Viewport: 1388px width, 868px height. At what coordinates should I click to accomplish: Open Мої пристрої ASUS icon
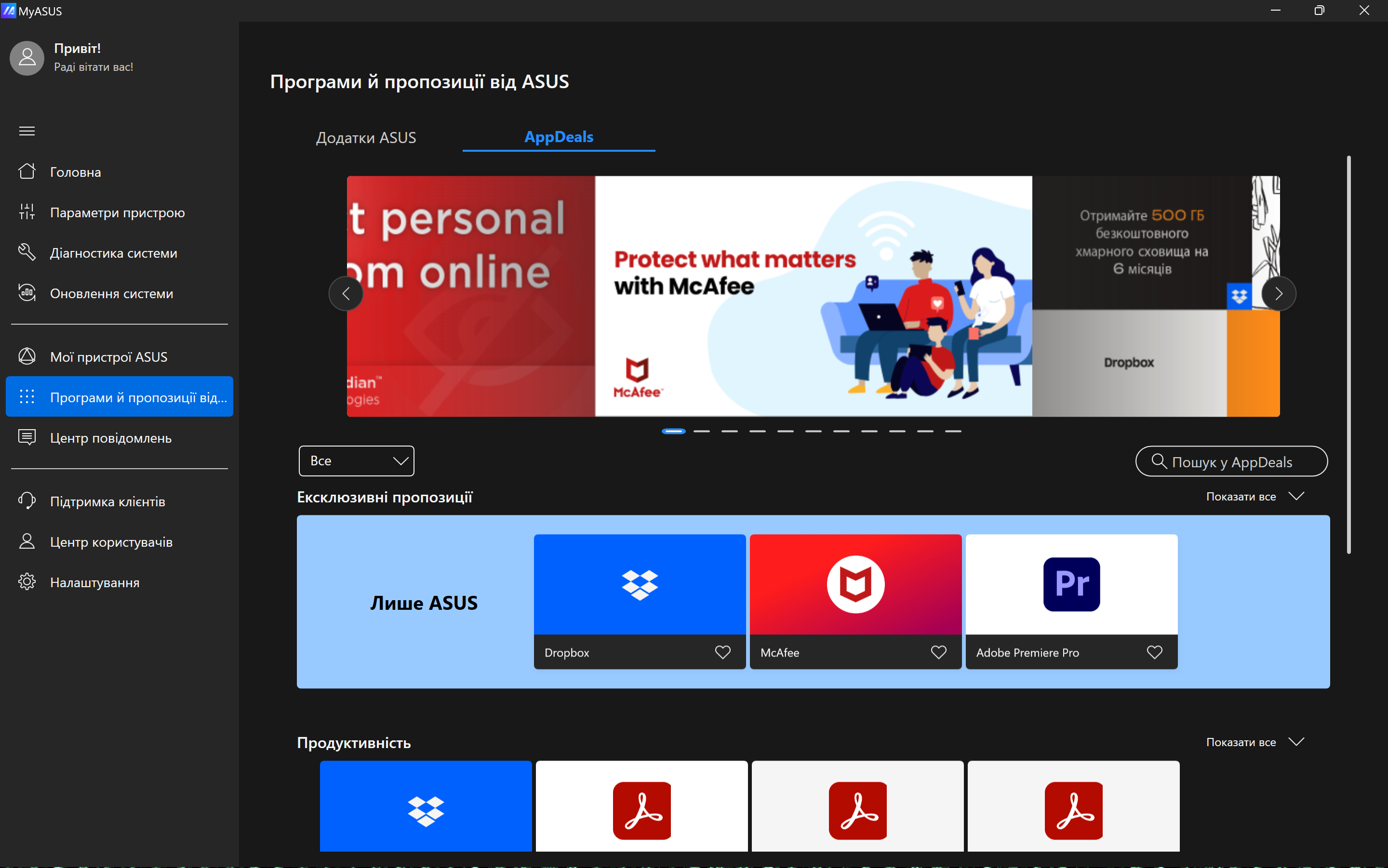[x=27, y=356]
